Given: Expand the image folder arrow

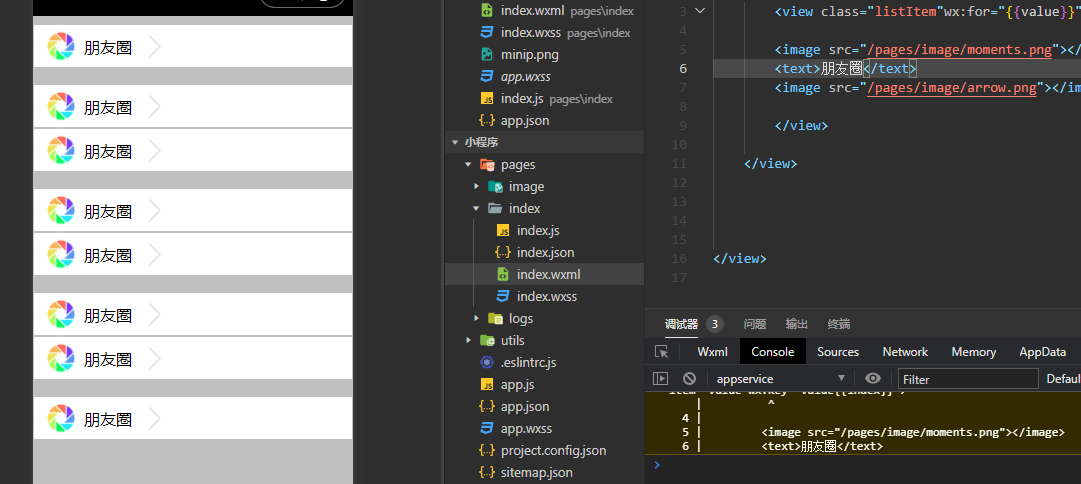Looking at the screenshot, I should 476,187.
